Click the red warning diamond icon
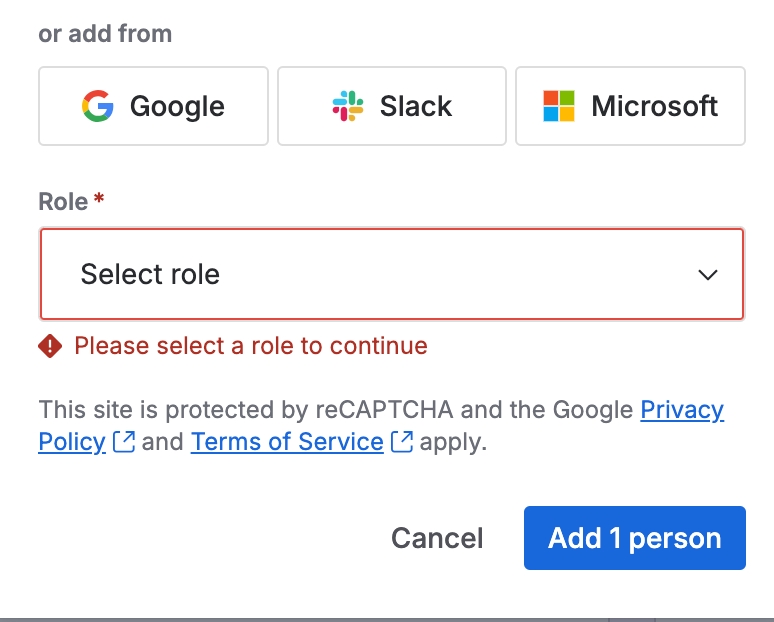The width and height of the screenshot is (774, 622). [50, 346]
